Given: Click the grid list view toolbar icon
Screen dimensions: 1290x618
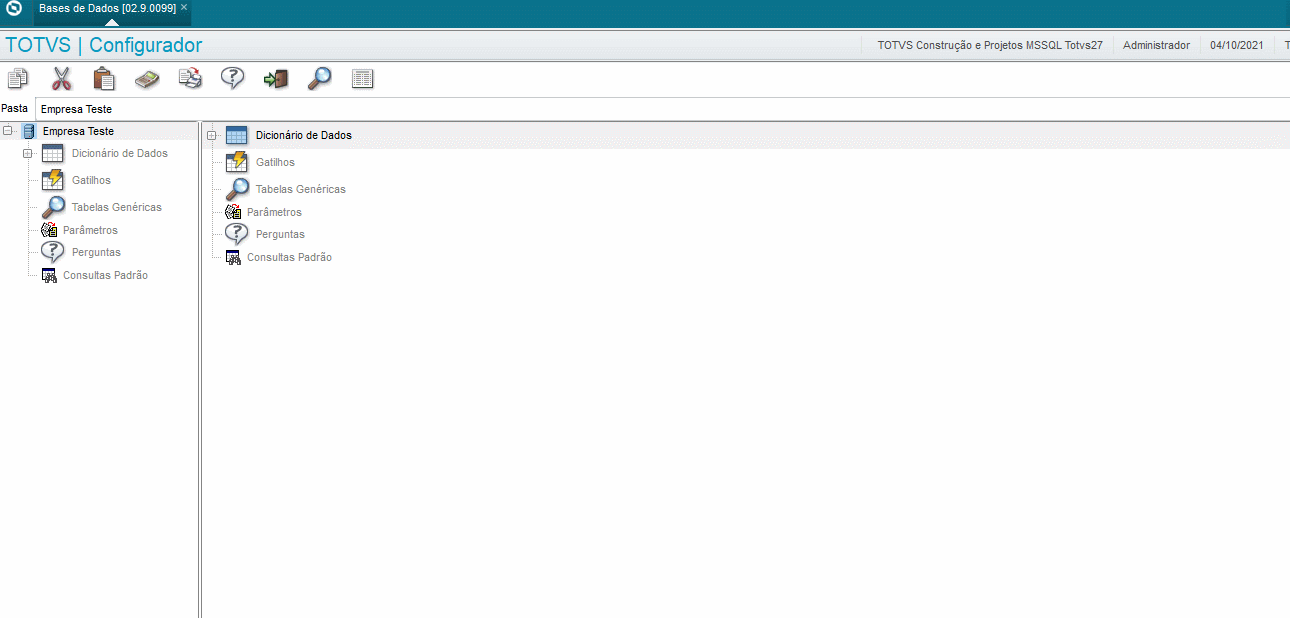Looking at the screenshot, I should click(363, 79).
